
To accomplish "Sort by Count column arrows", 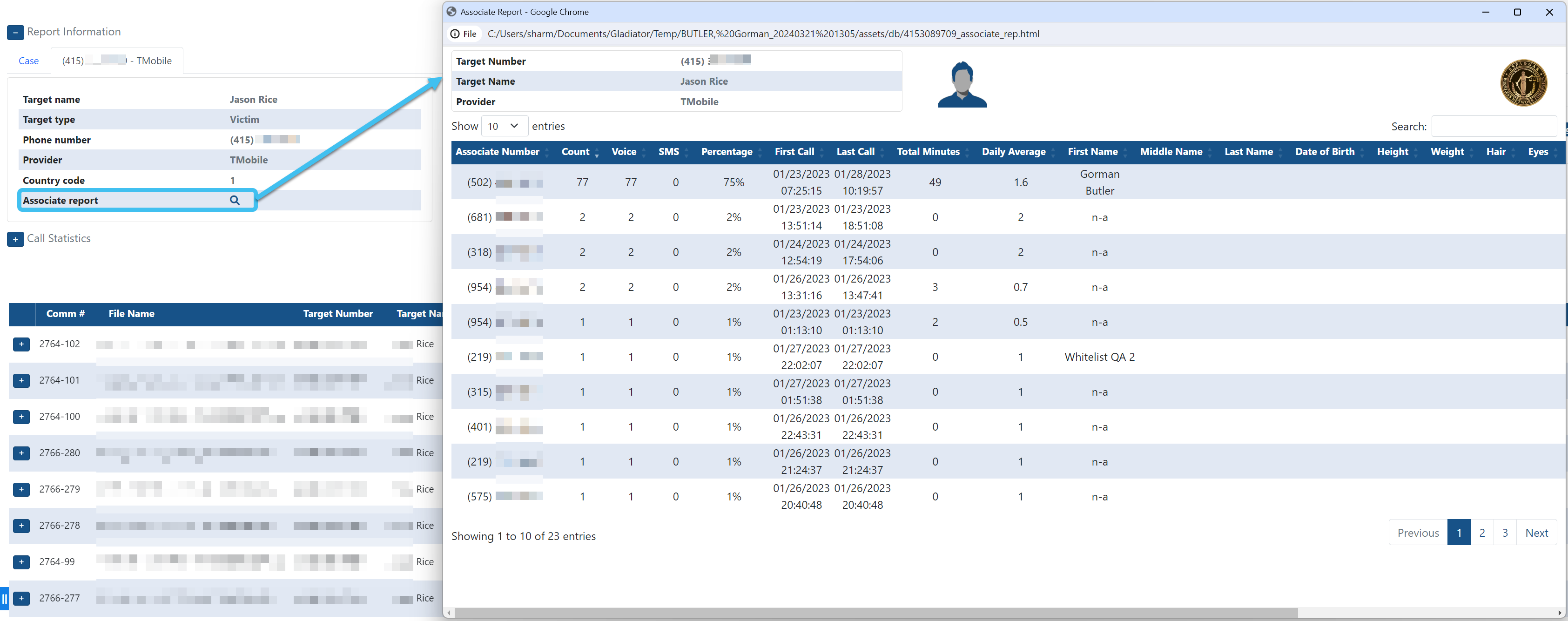I will click(x=596, y=152).
